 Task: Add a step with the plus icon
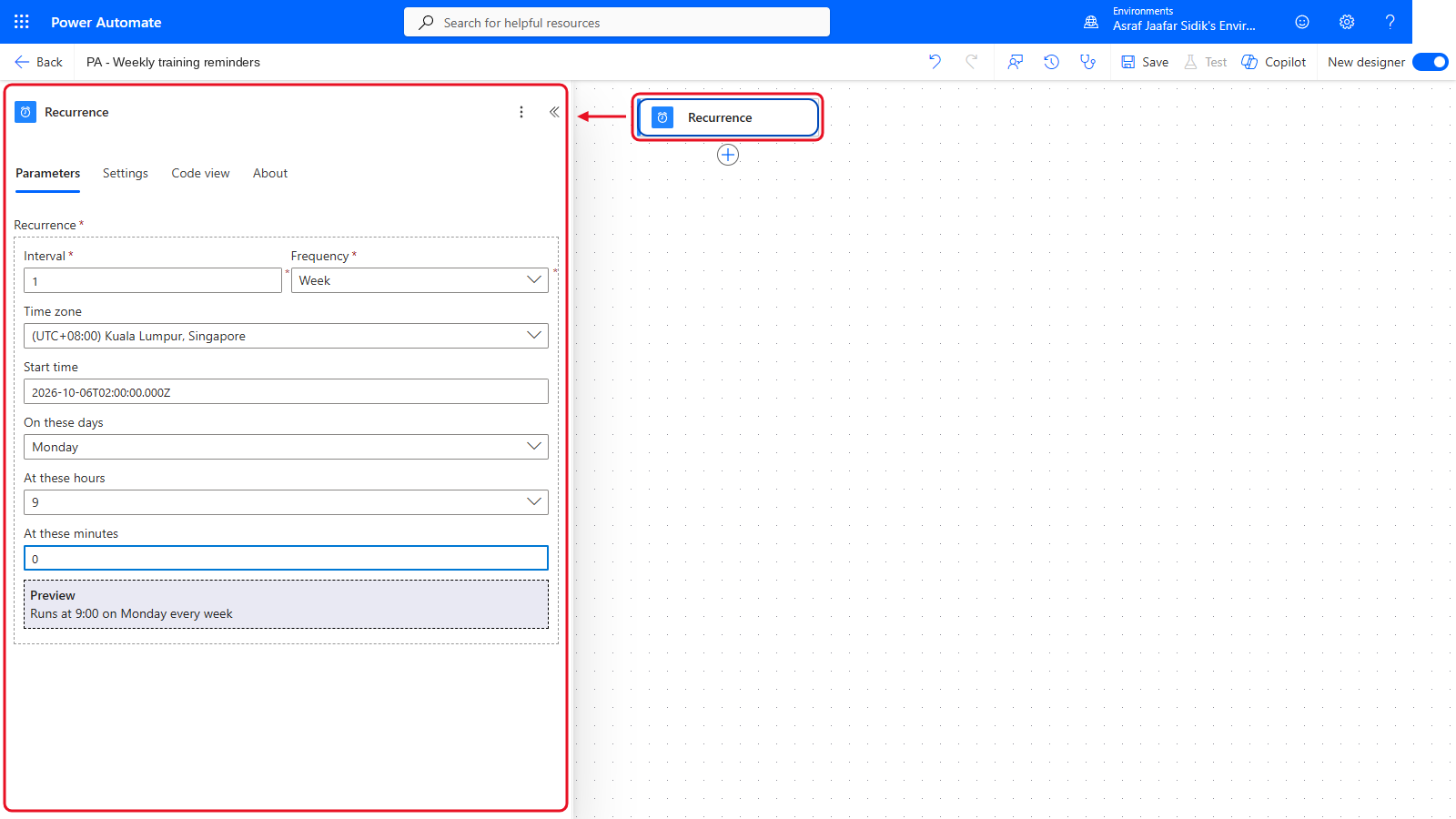coord(728,155)
